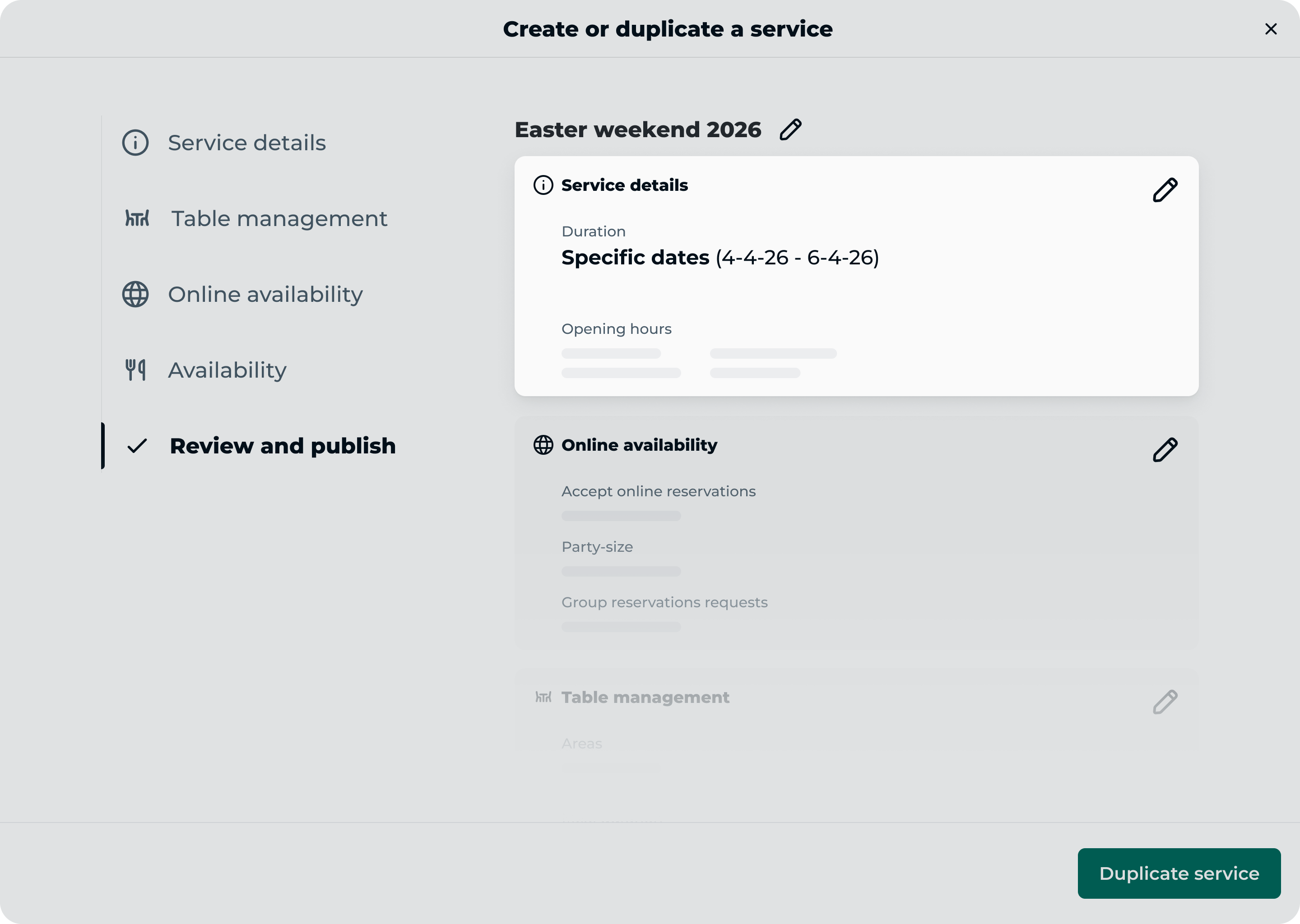Navigate to the Online availability step

(x=265, y=294)
